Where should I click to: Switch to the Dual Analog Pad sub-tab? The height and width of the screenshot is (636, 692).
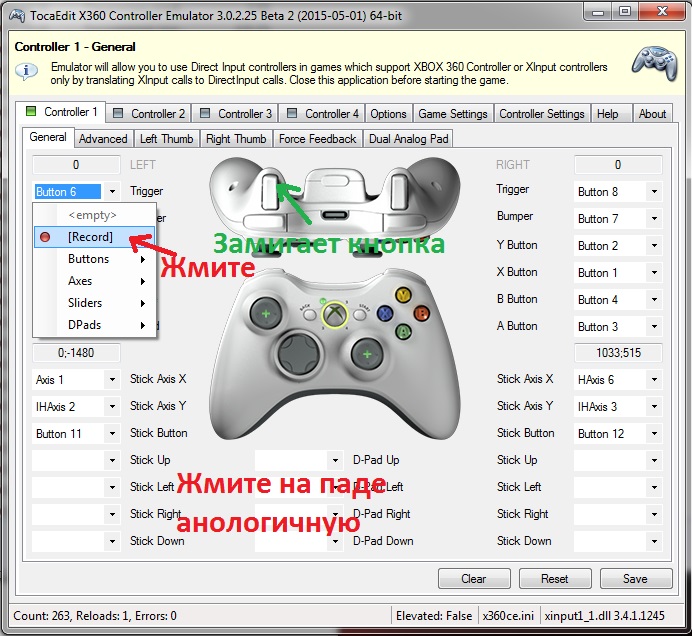pyautogui.click(x=409, y=139)
